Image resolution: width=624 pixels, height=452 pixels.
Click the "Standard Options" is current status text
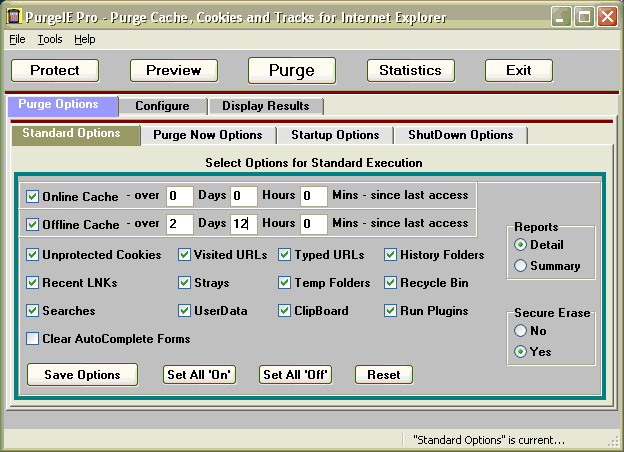click(489, 440)
